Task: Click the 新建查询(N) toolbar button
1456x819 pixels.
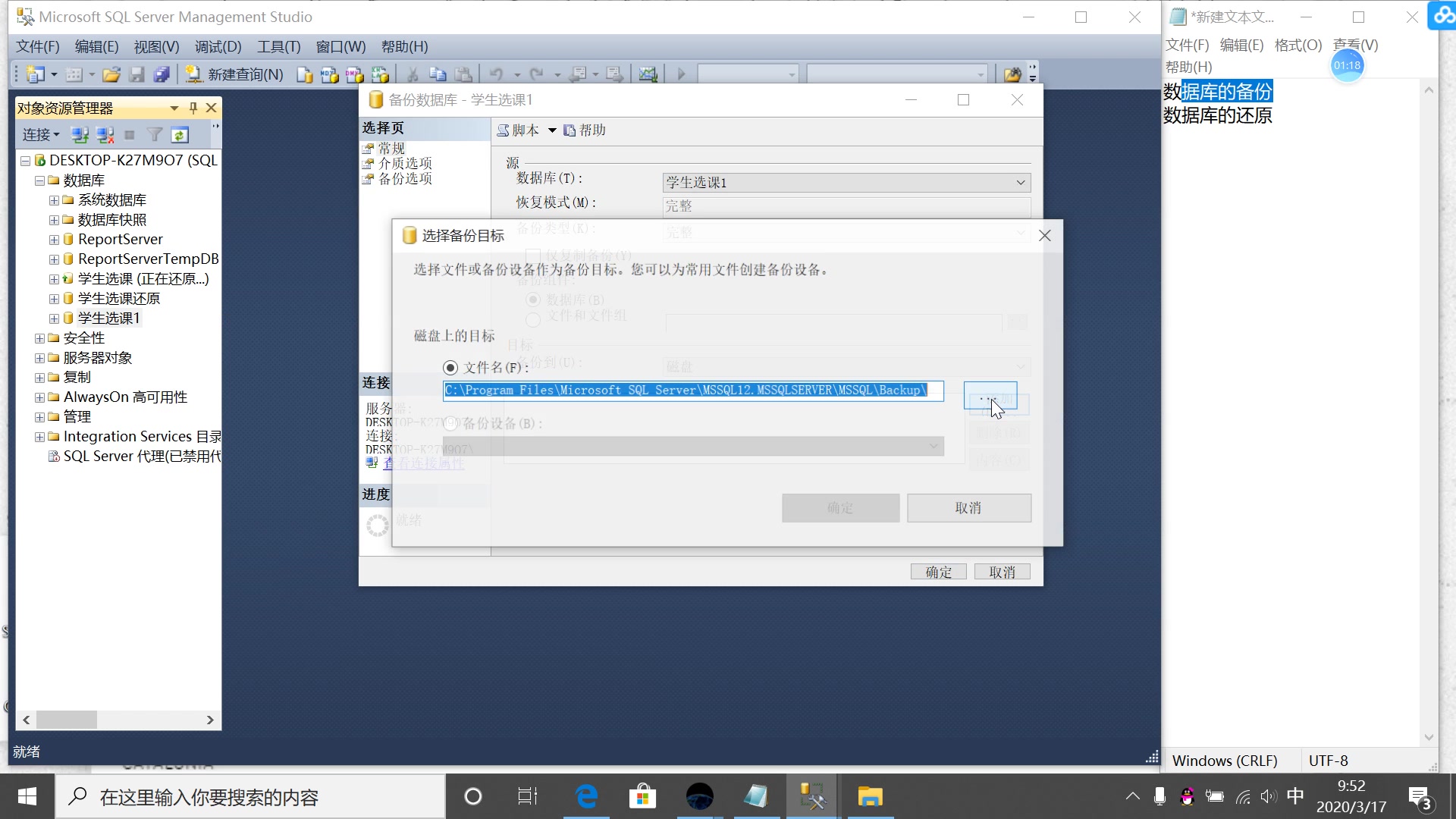Action: pos(234,74)
